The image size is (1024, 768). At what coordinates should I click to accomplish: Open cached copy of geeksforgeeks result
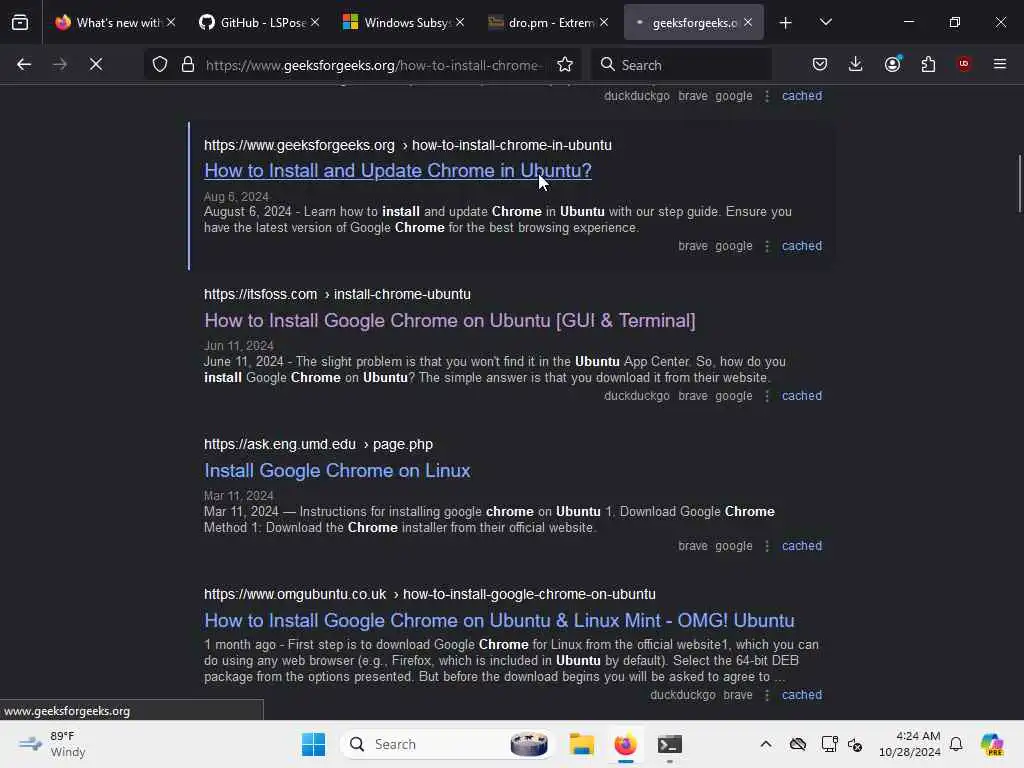[x=802, y=246]
